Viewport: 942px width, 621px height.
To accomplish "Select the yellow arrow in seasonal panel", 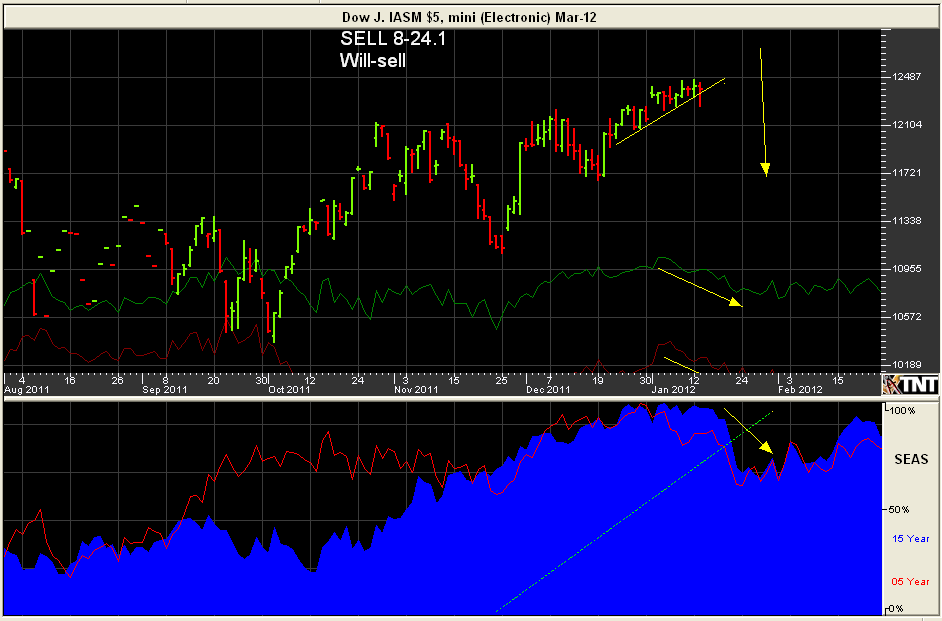I will click(x=748, y=431).
